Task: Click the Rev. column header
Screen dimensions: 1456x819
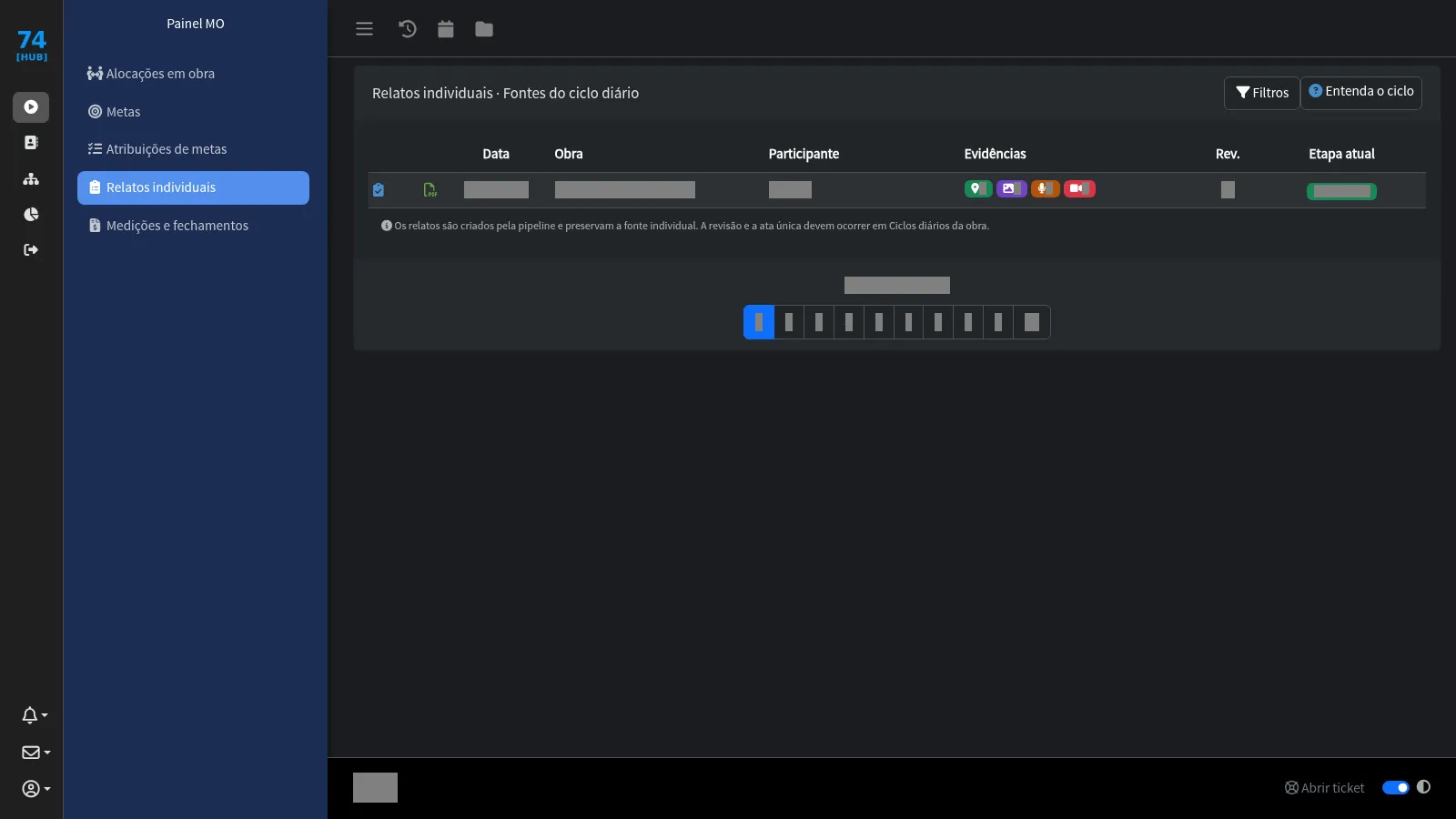Action: [x=1228, y=154]
